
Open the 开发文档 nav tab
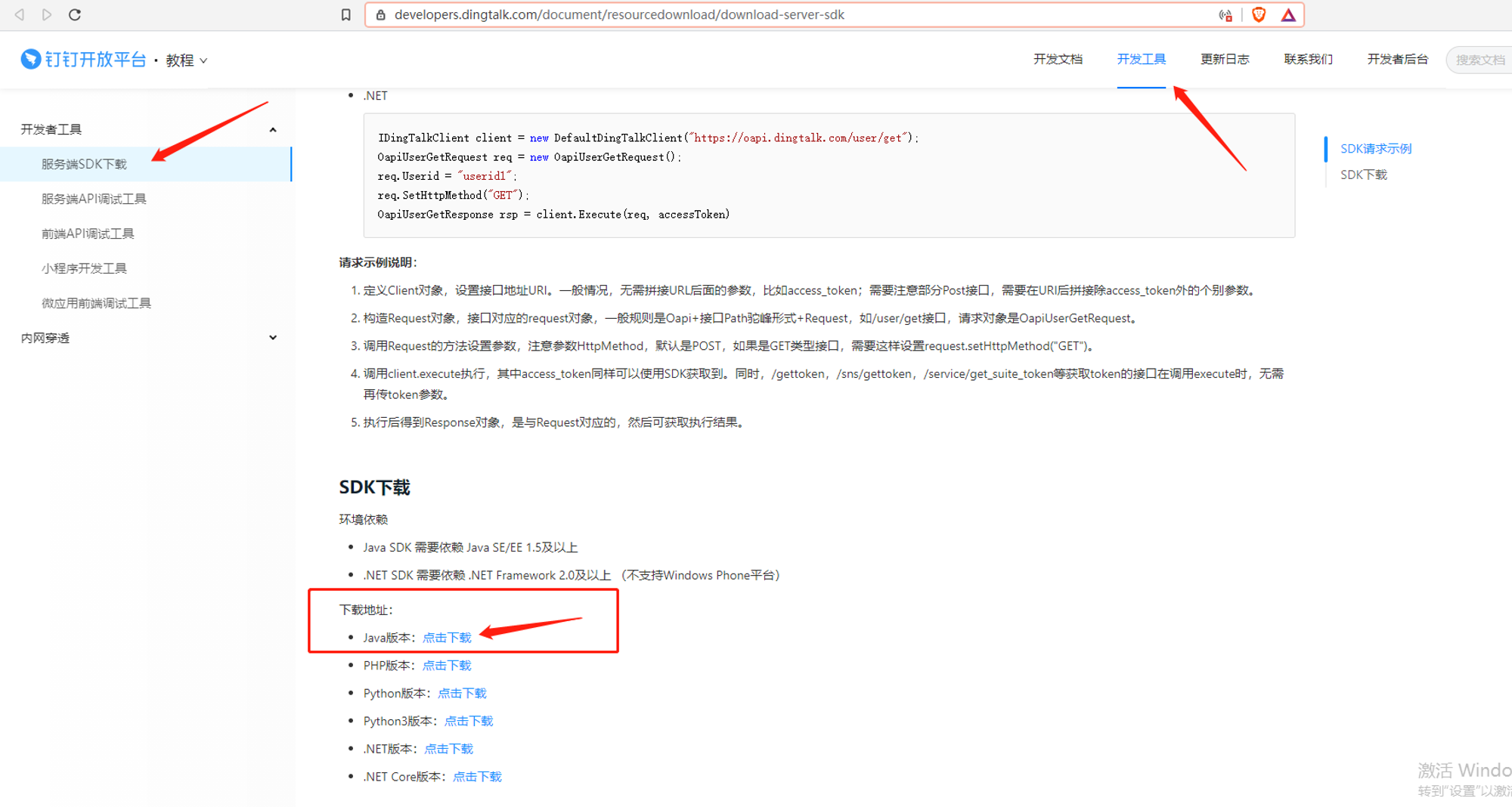click(x=1058, y=59)
